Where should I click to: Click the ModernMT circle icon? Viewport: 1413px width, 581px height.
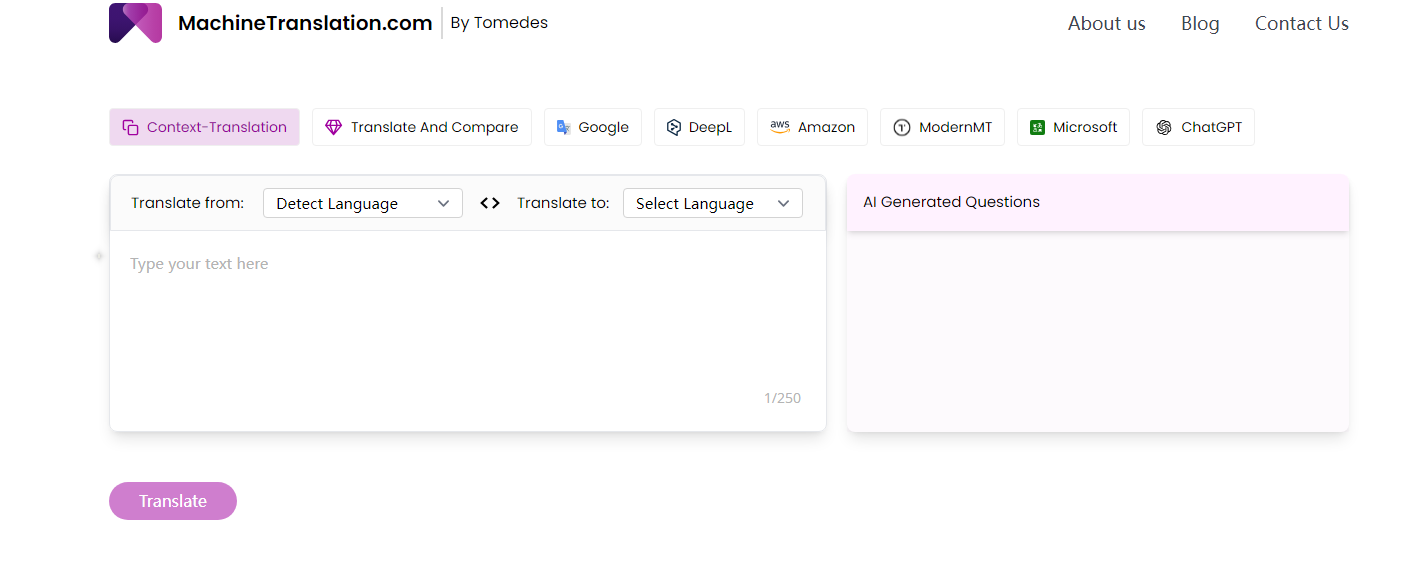902,127
